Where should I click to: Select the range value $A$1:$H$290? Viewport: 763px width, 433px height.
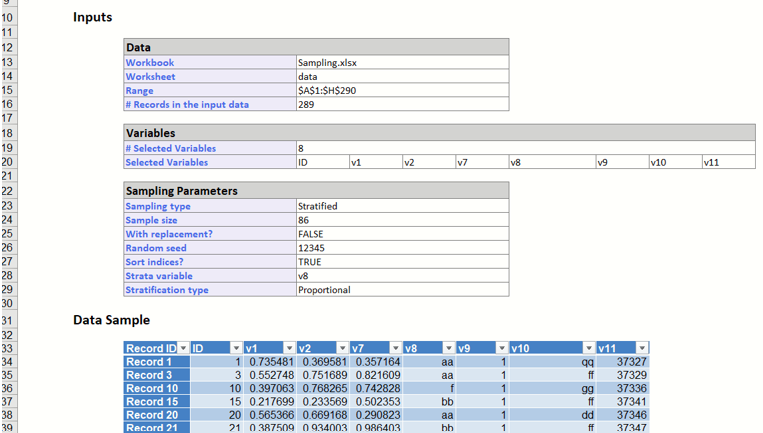coord(401,90)
